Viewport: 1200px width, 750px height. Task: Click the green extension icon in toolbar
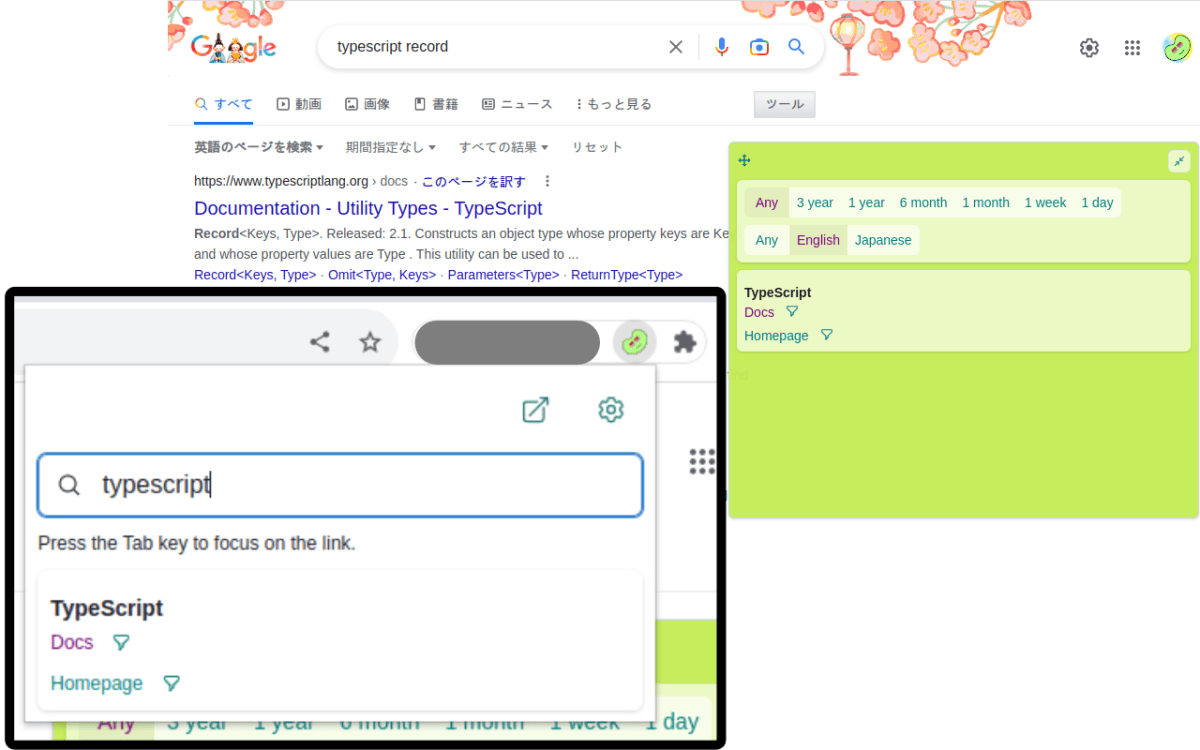point(634,343)
